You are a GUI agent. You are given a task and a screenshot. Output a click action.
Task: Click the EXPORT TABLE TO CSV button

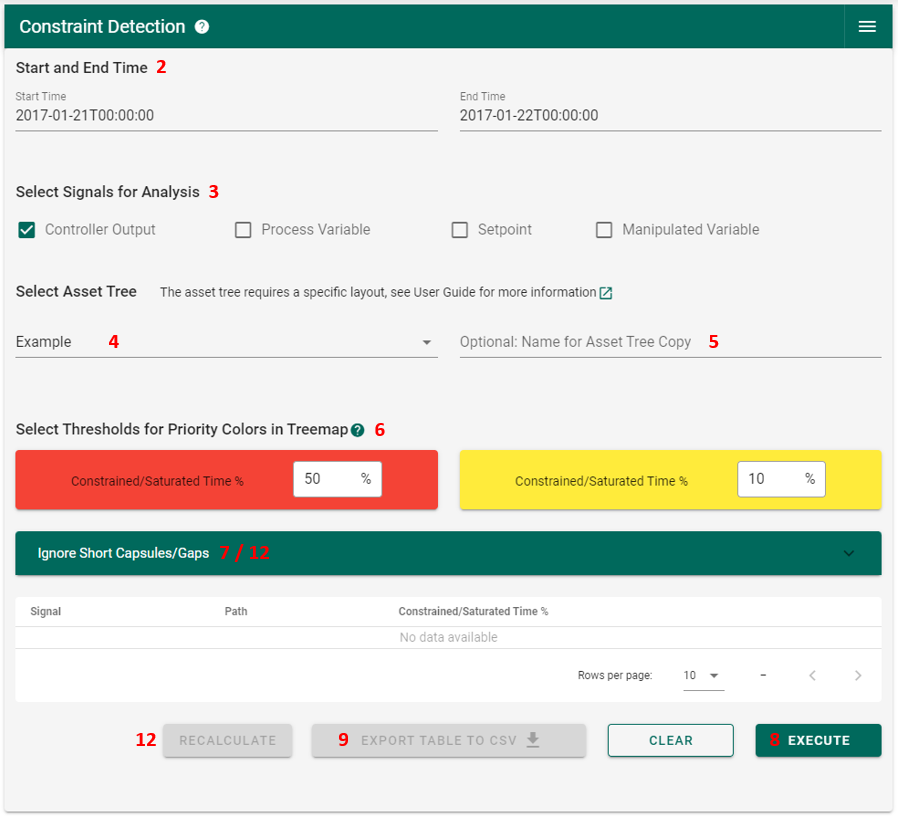click(x=448, y=740)
